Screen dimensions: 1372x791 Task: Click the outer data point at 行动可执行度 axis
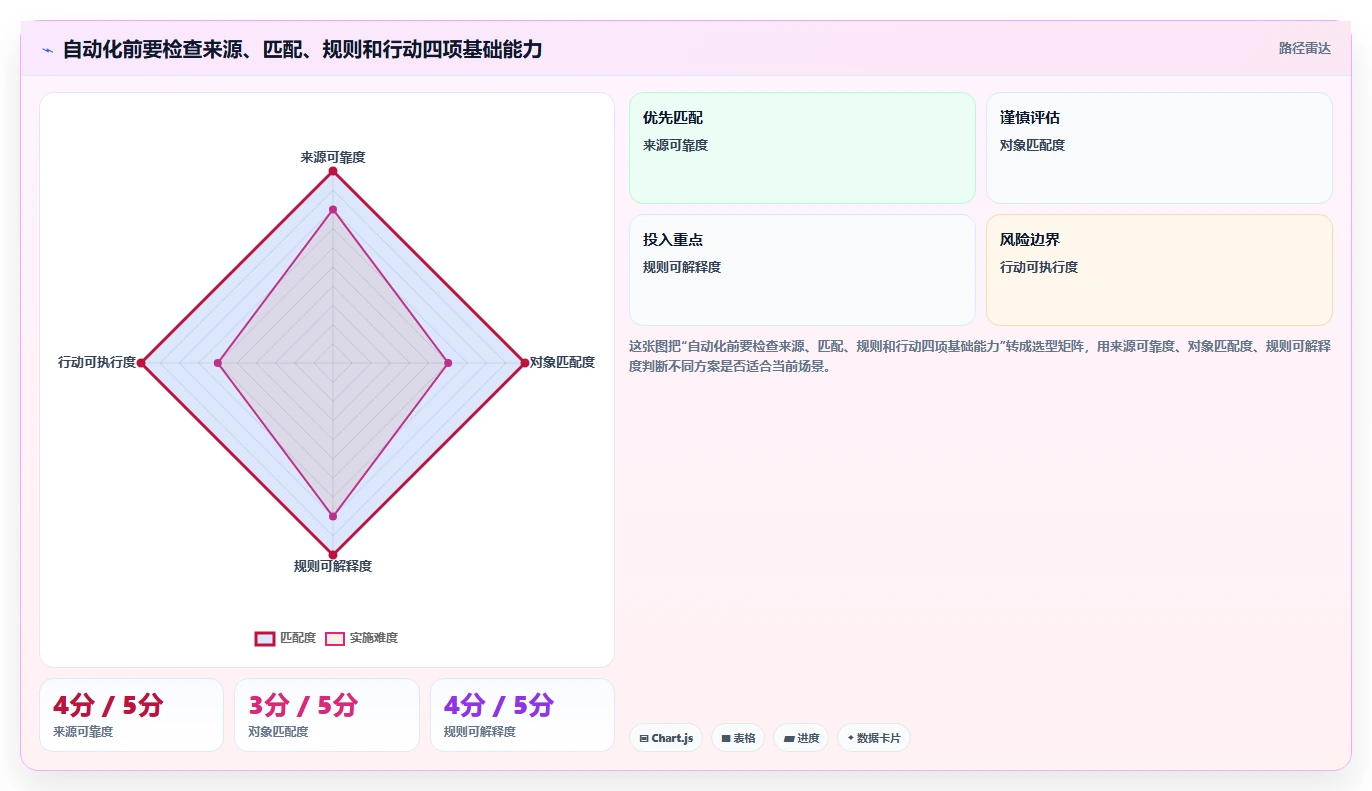tap(141, 363)
